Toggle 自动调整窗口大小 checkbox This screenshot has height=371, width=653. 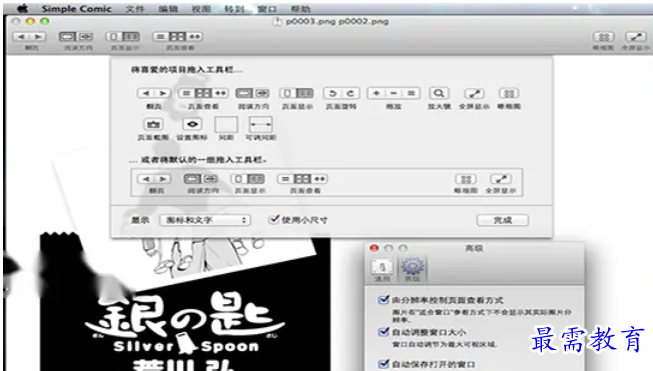383,332
